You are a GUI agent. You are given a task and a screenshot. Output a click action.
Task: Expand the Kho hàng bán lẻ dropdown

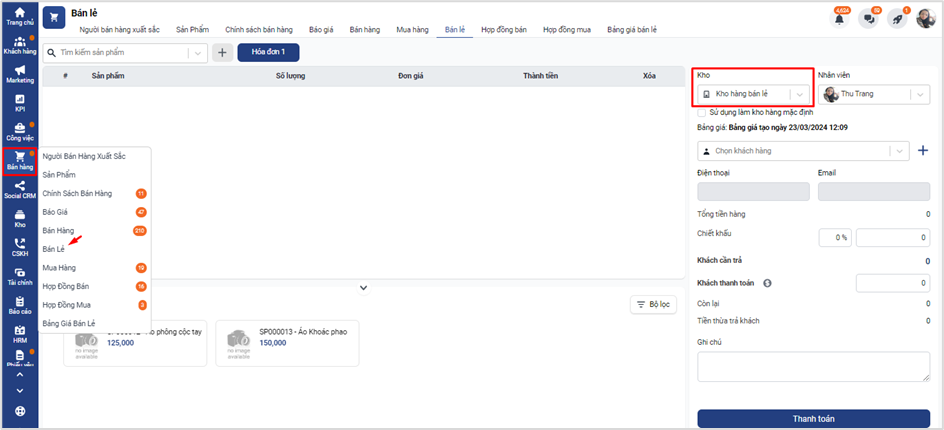[x=798, y=94]
